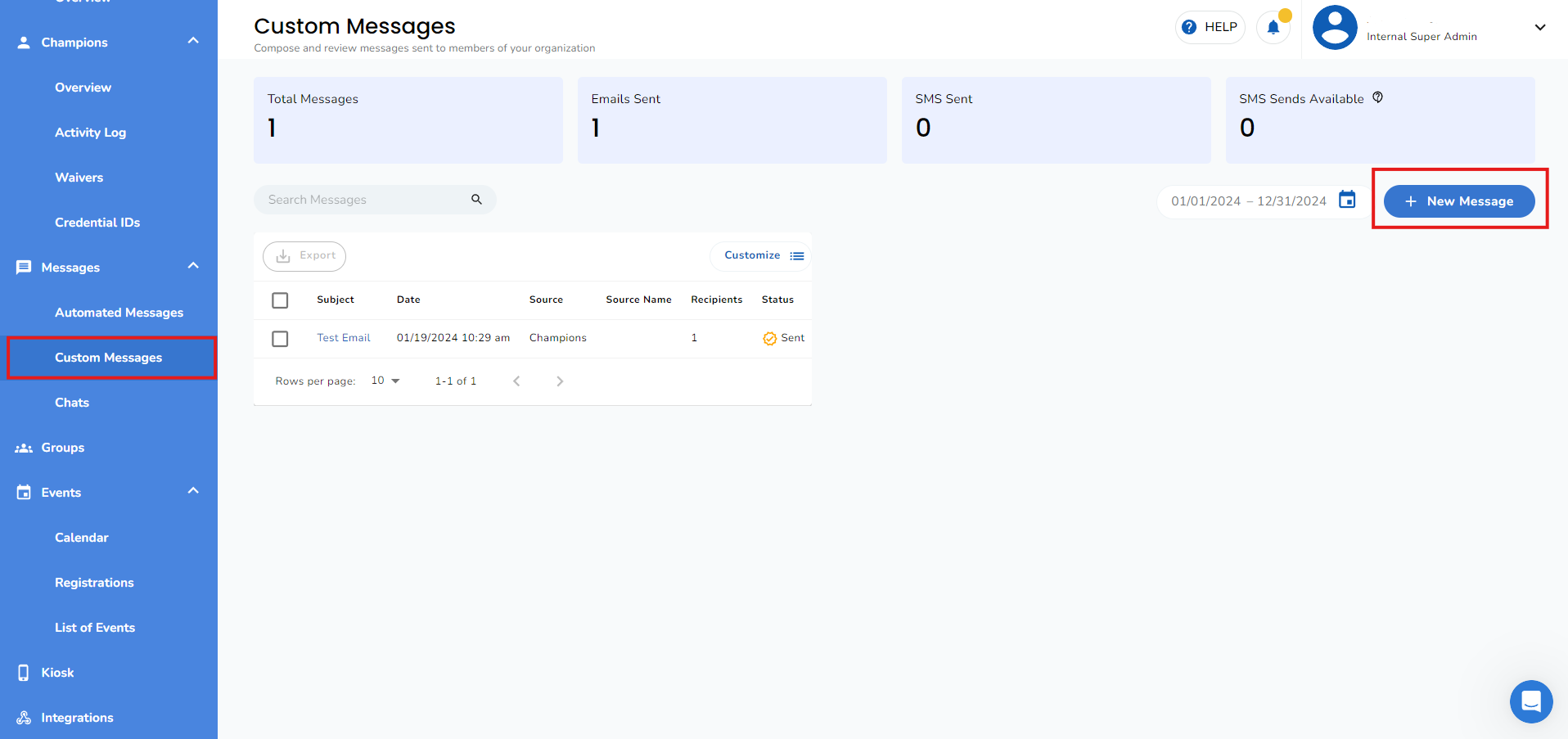Go to next page arrow
Viewport: 1568px width, 739px height.
click(560, 381)
